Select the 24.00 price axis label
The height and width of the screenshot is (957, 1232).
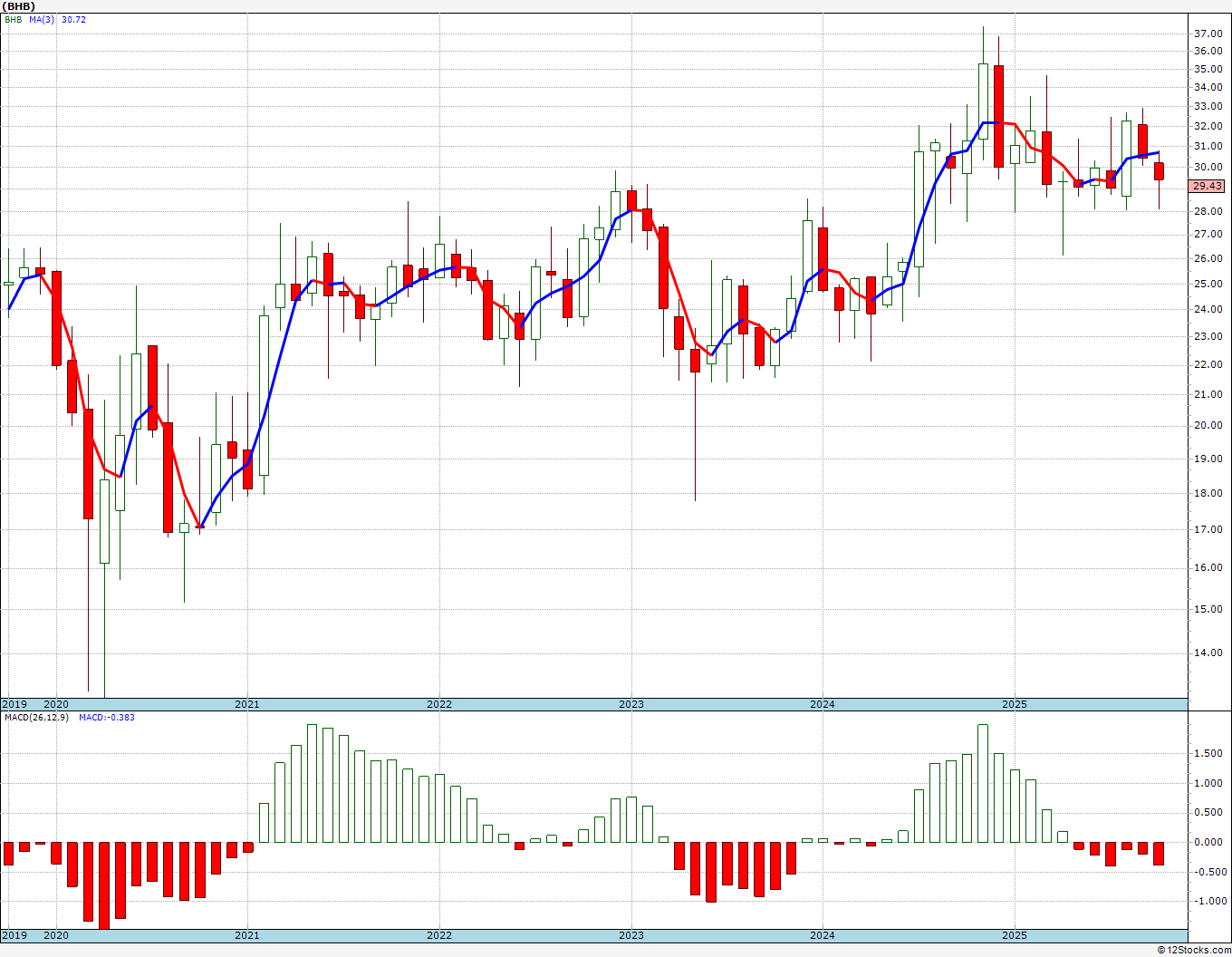[1208, 309]
